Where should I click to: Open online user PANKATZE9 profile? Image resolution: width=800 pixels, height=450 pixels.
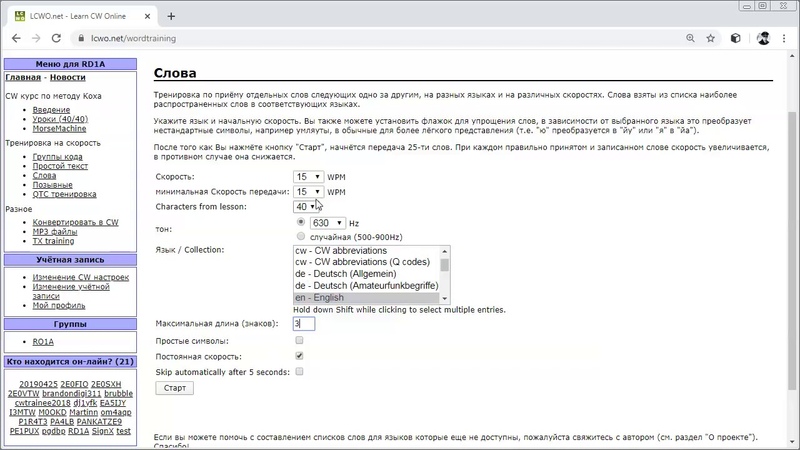(99, 422)
